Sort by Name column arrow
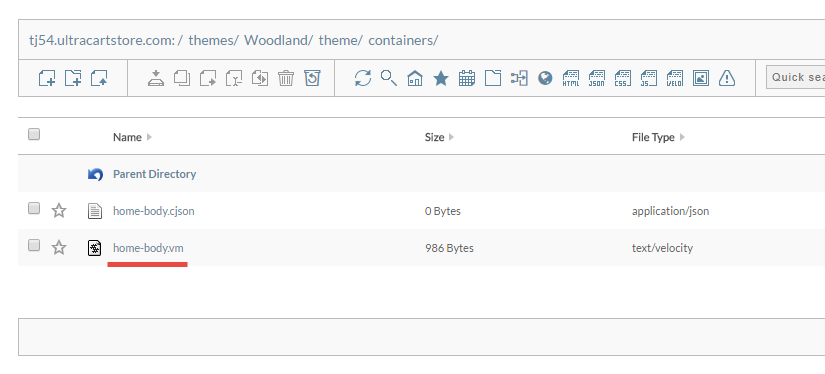The width and height of the screenshot is (825, 374). coord(149,137)
